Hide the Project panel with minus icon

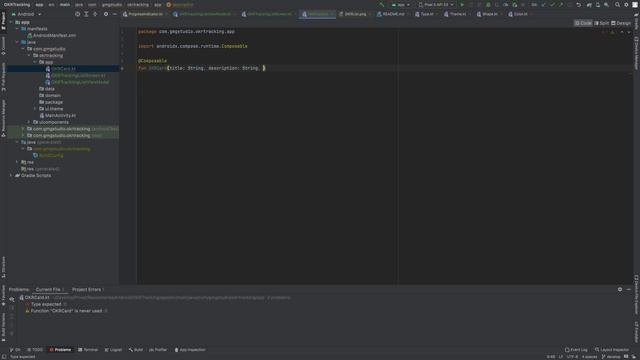[x=114, y=14]
